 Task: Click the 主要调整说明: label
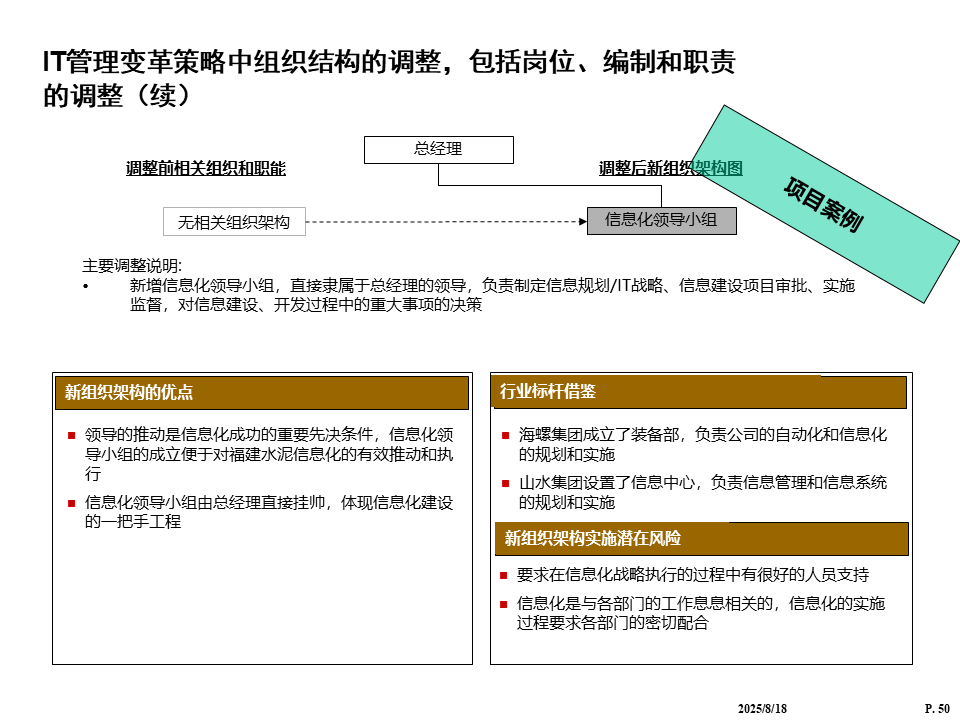132,266
